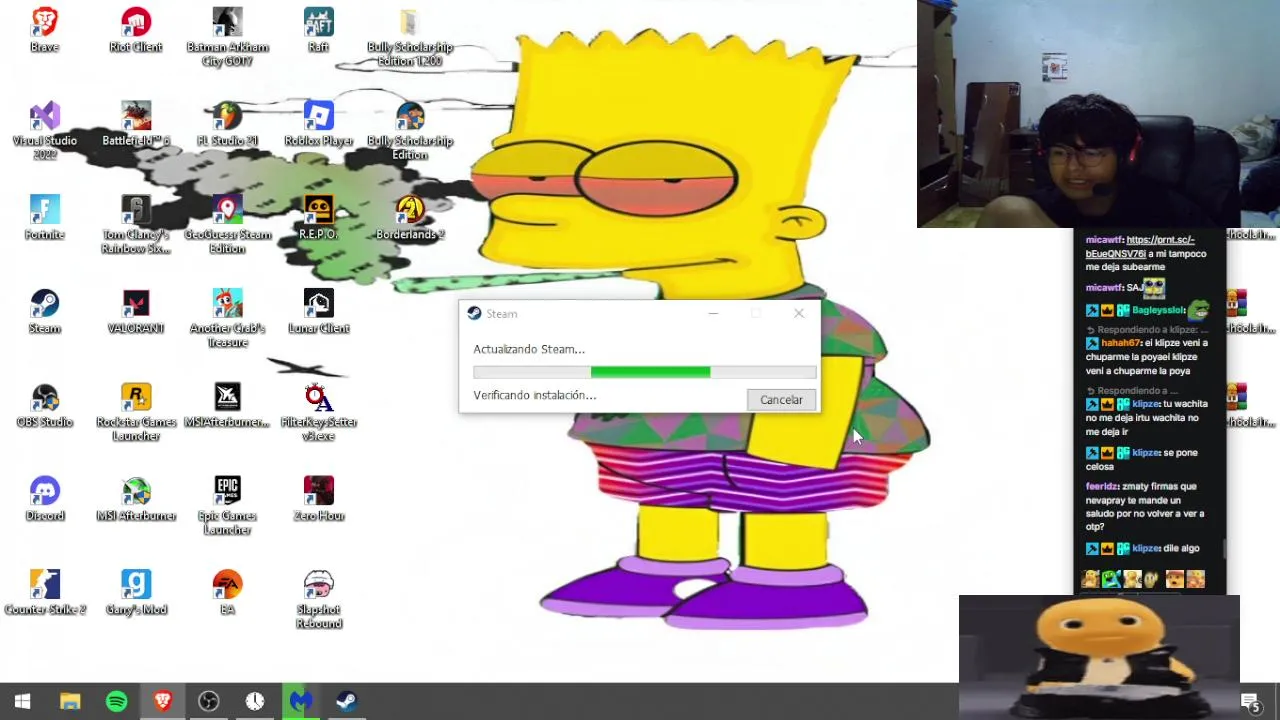The height and width of the screenshot is (720, 1280).
Task: Switch to Malwarebytes in the taskbar
Action: (300, 701)
